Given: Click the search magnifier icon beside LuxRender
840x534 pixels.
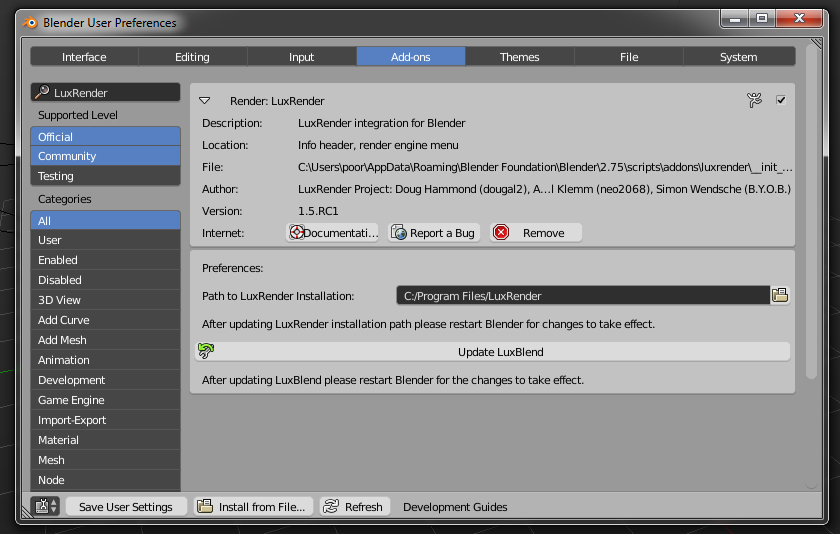Looking at the screenshot, I should click(x=42, y=92).
